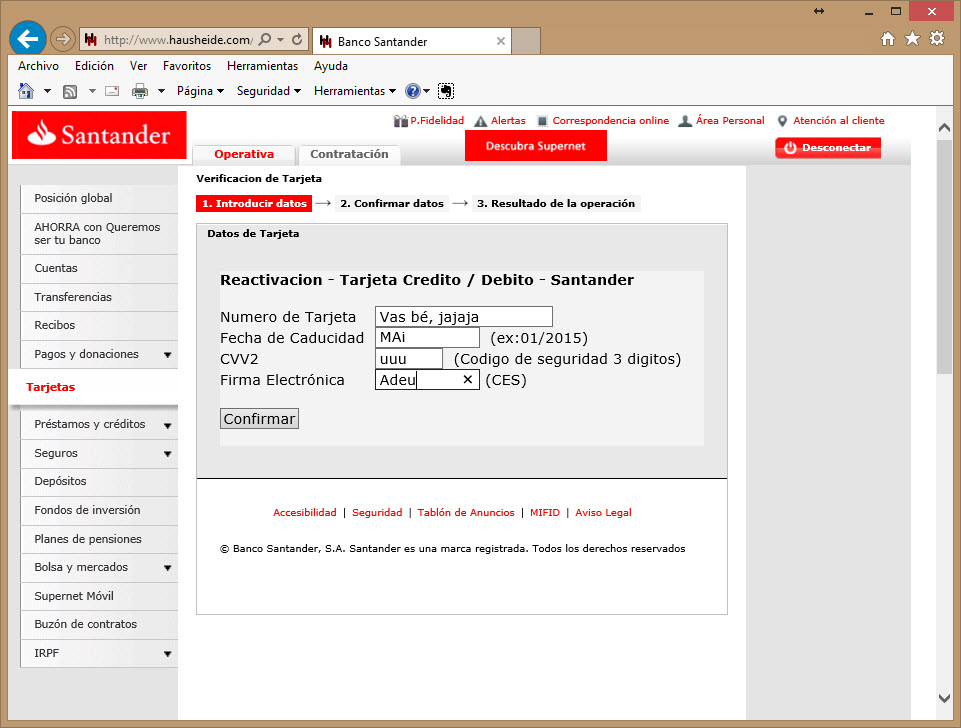Click the browser back arrow button
The height and width of the screenshot is (728, 961).
28,39
